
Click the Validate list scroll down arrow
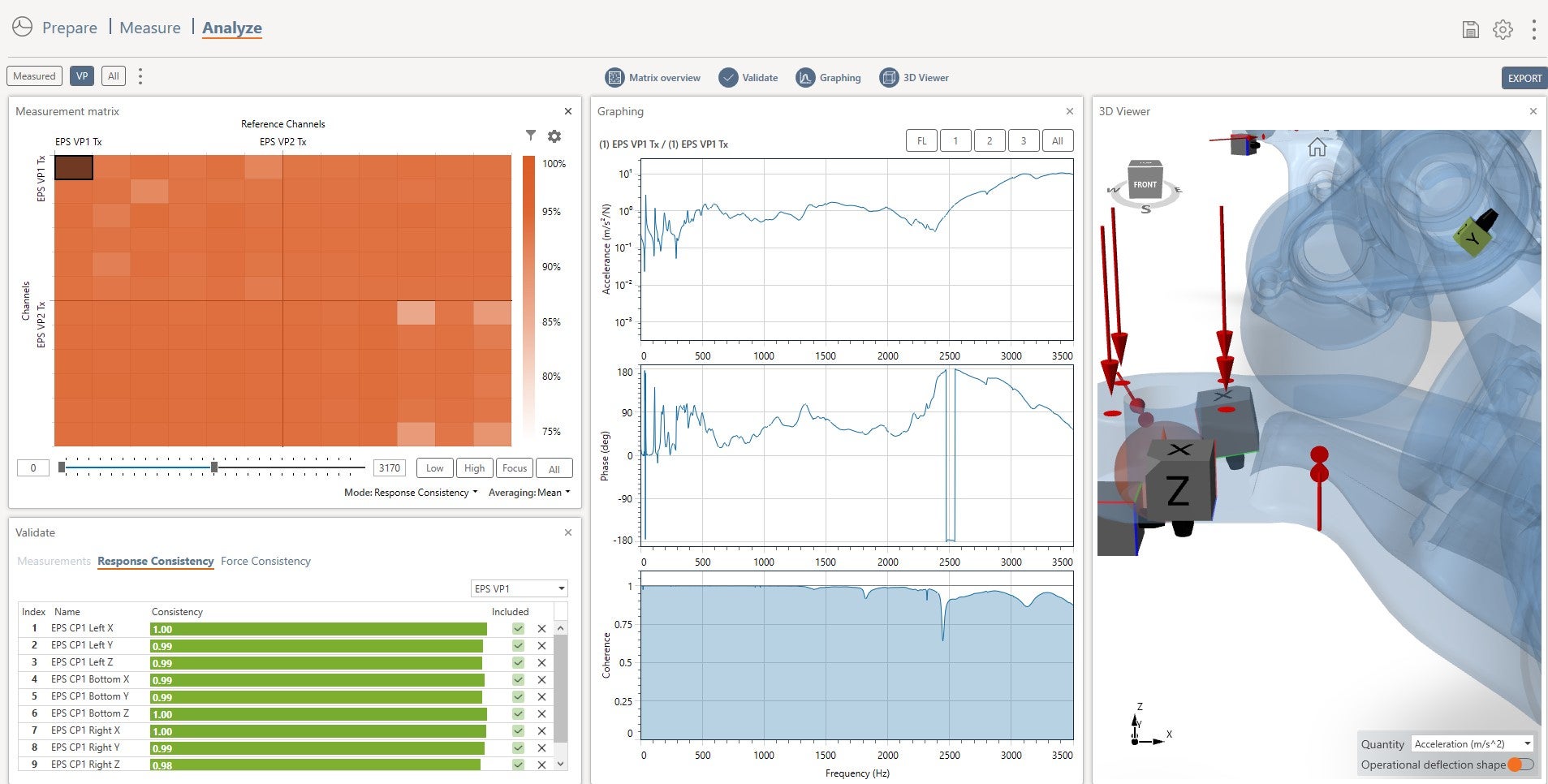[560, 764]
